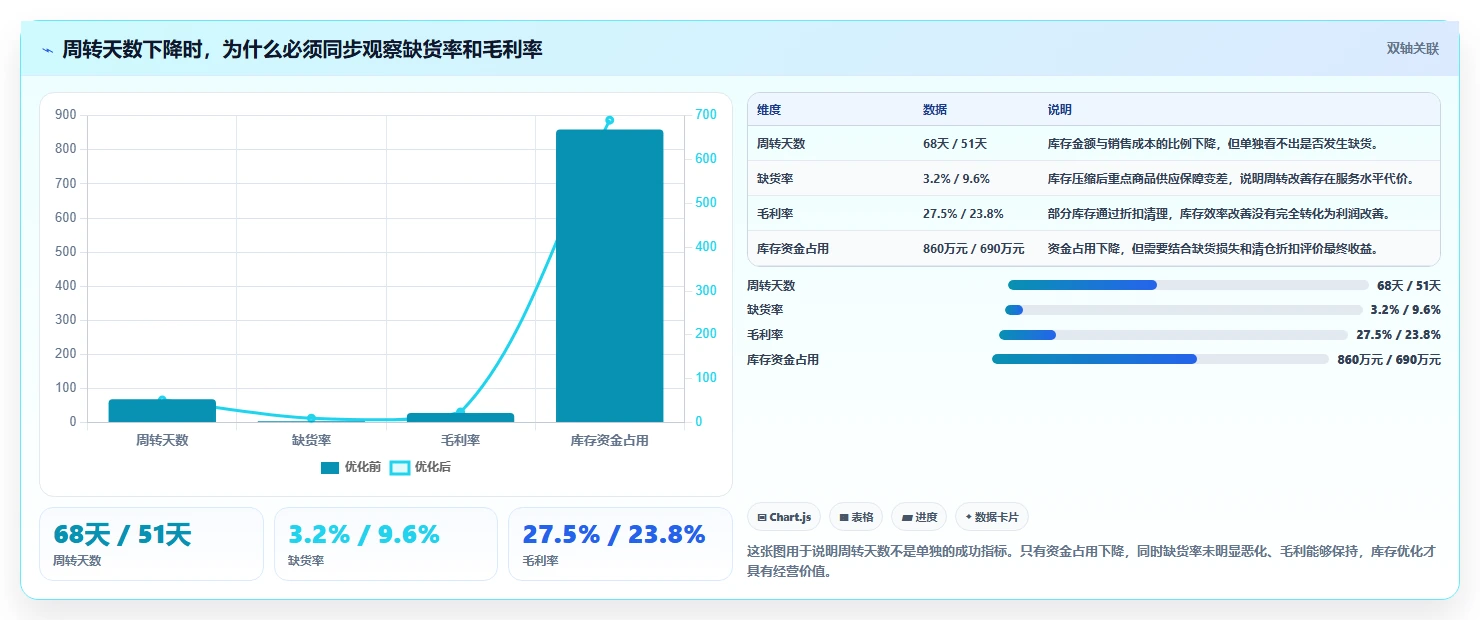Toggle the 优化后 legend item in the chart
Viewport: 1480px width, 620px height.
coord(420,467)
